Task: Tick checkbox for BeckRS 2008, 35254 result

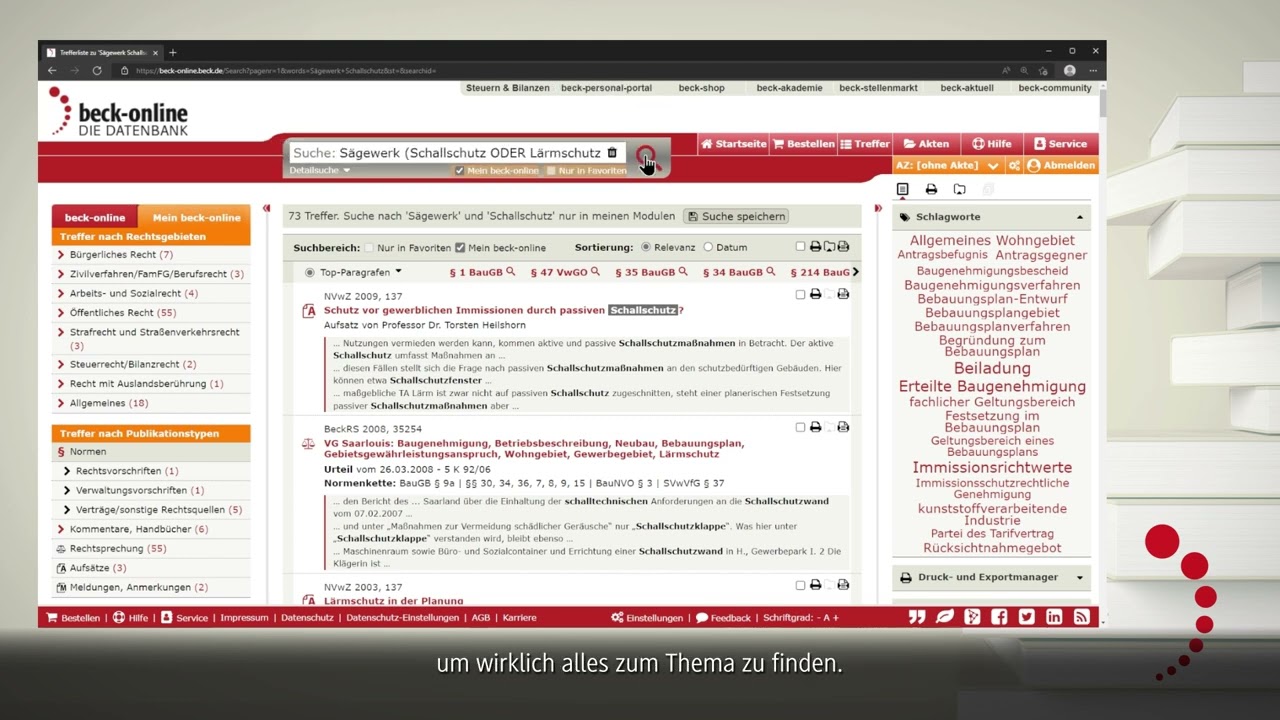Action: pos(800,427)
